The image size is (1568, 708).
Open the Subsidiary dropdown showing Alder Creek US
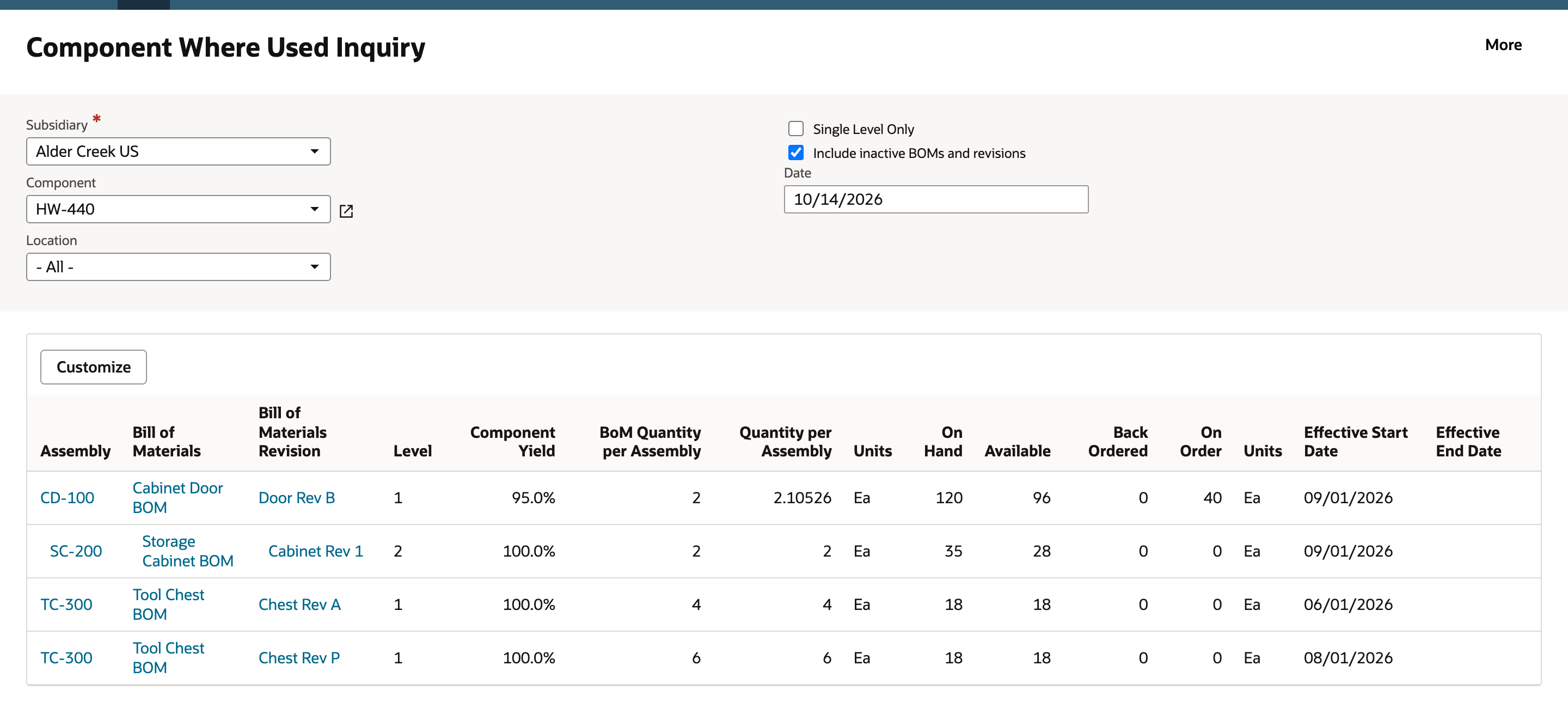179,151
